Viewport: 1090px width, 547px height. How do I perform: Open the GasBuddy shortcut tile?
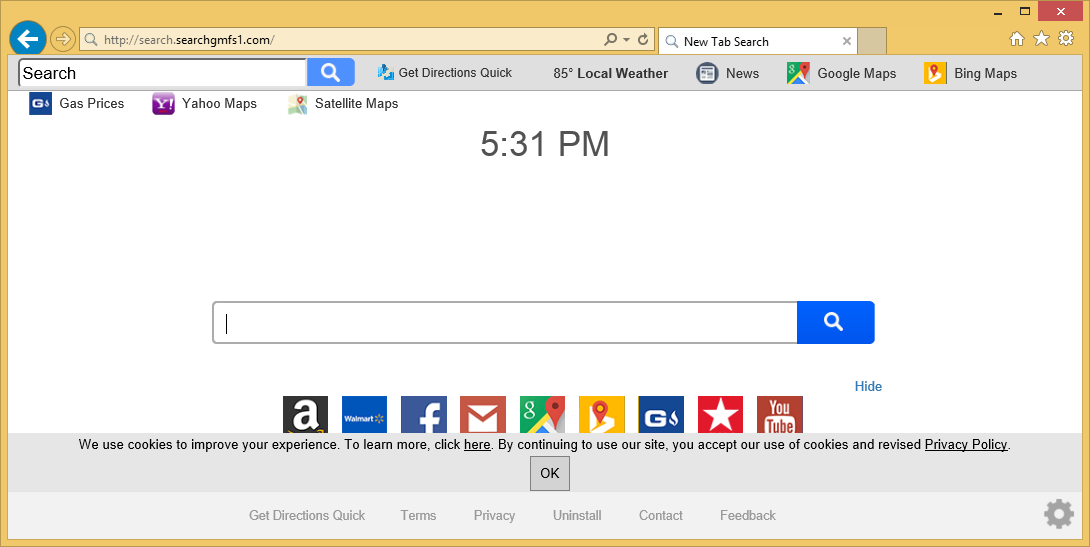[x=661, y=415]
